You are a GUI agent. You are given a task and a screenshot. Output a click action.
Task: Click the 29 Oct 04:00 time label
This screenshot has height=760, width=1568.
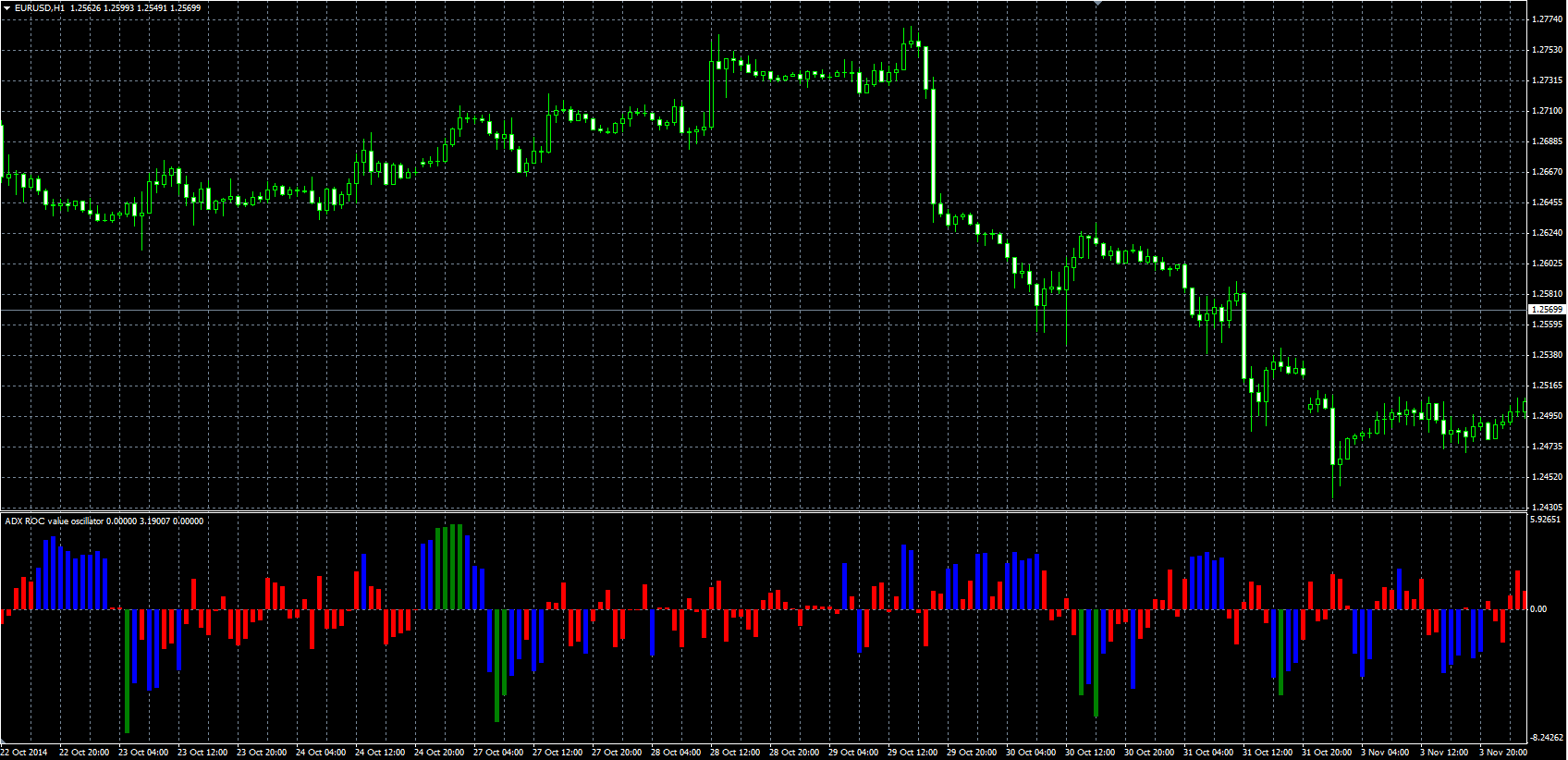click(x=853, y=753)
